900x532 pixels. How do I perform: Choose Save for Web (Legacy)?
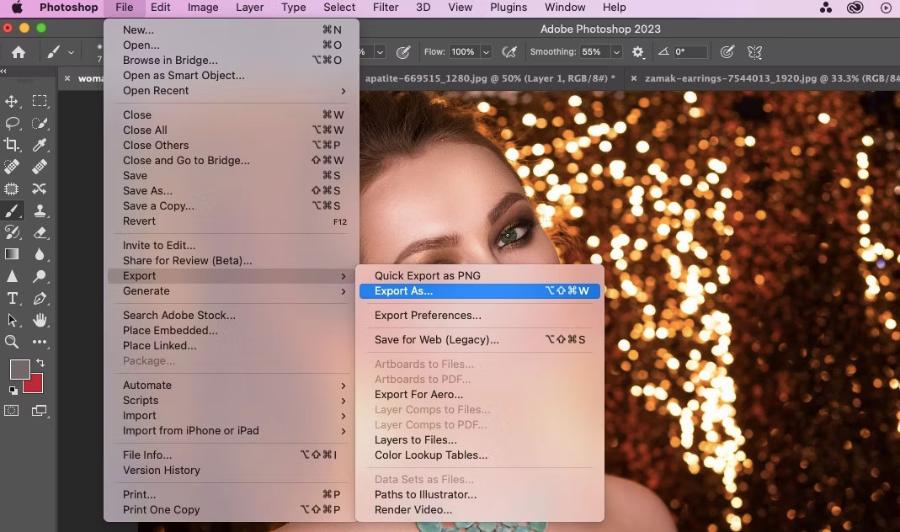[x=436, y=340]
